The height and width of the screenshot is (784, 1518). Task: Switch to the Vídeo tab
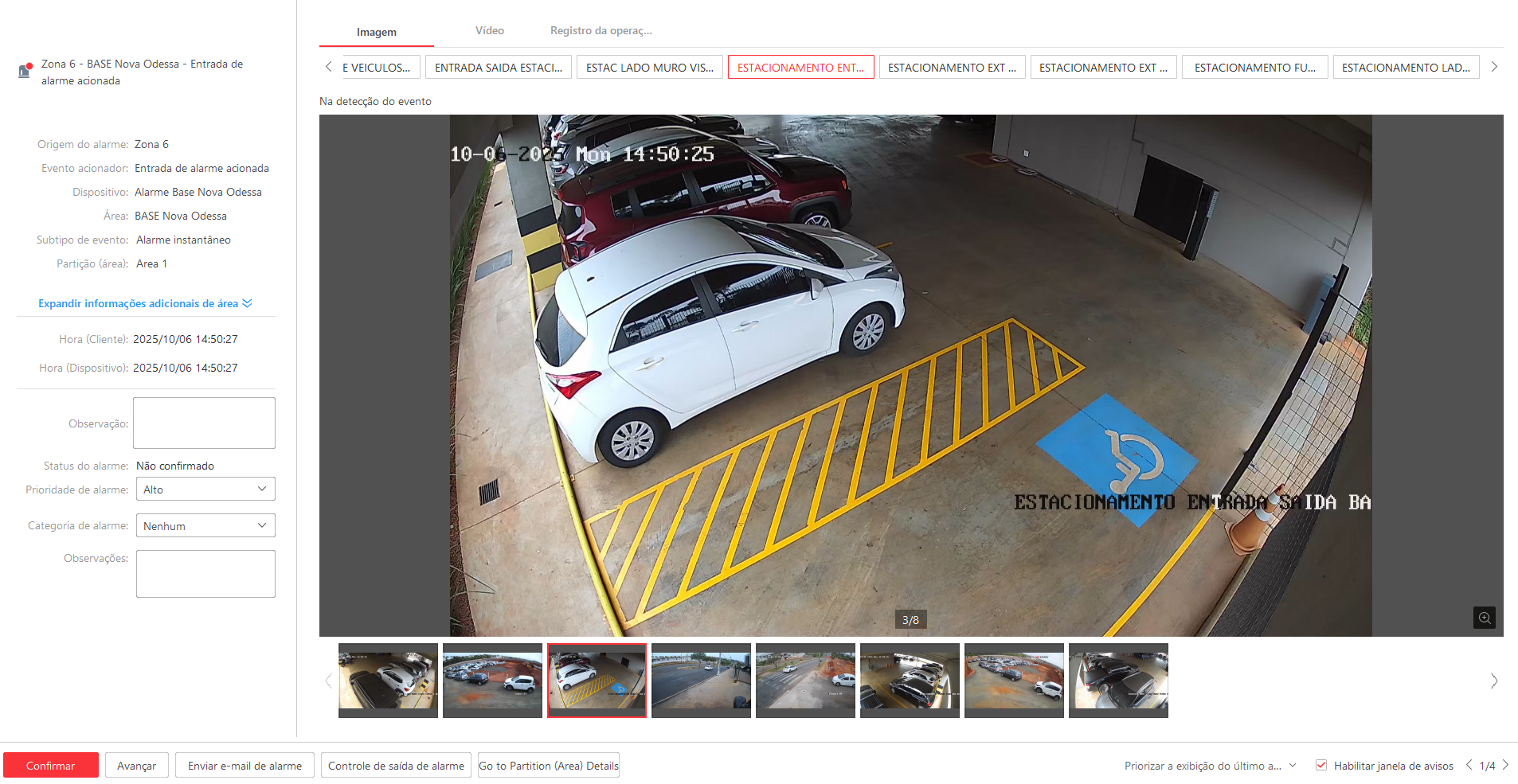489,31
